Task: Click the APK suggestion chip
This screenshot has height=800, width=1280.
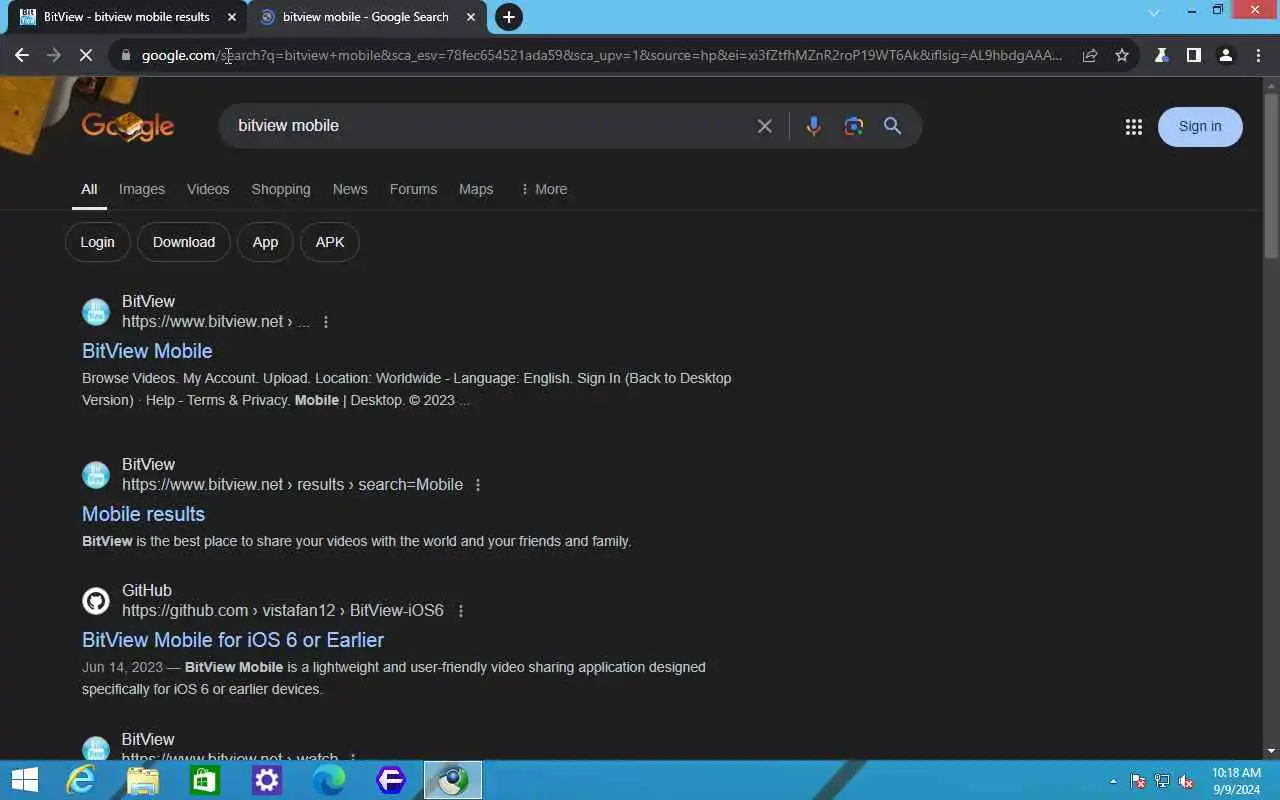Action: (330, 242)
